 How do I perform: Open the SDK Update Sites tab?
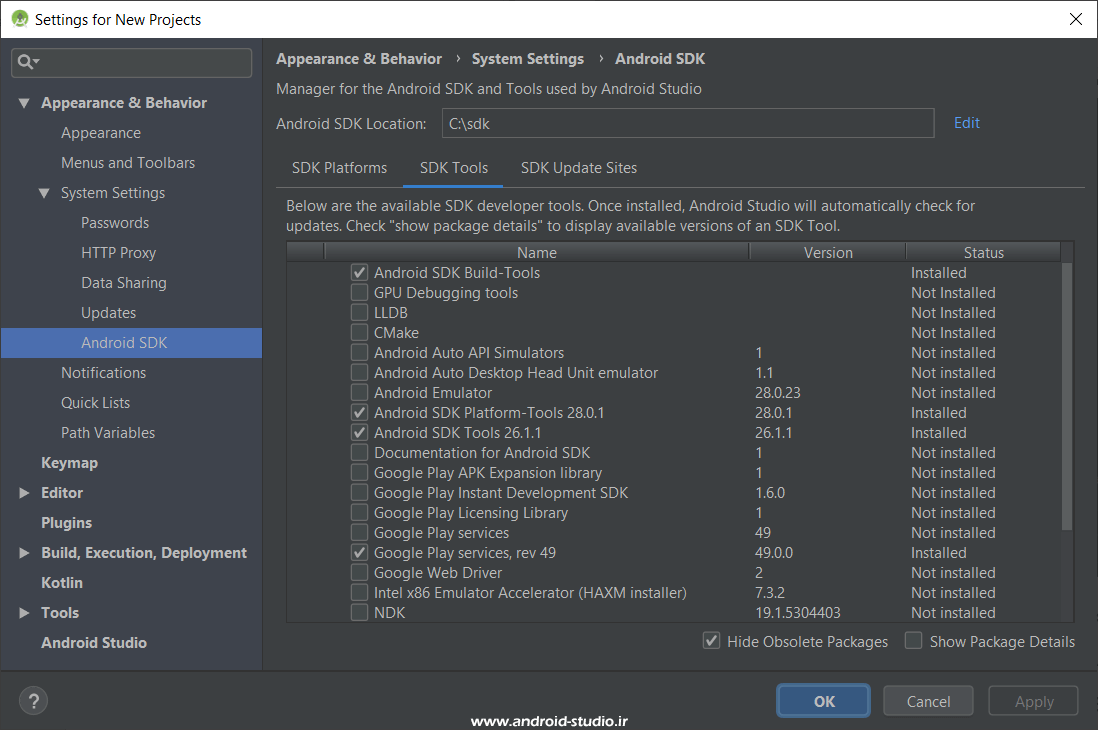click(x=579, y=168)
